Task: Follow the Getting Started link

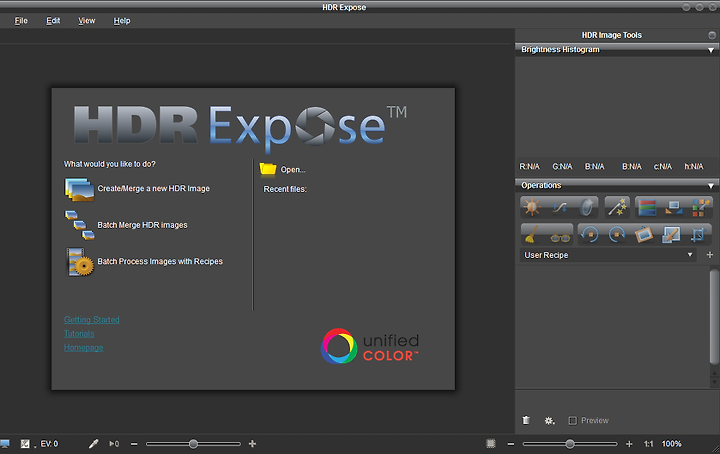Action: point(92,319)
